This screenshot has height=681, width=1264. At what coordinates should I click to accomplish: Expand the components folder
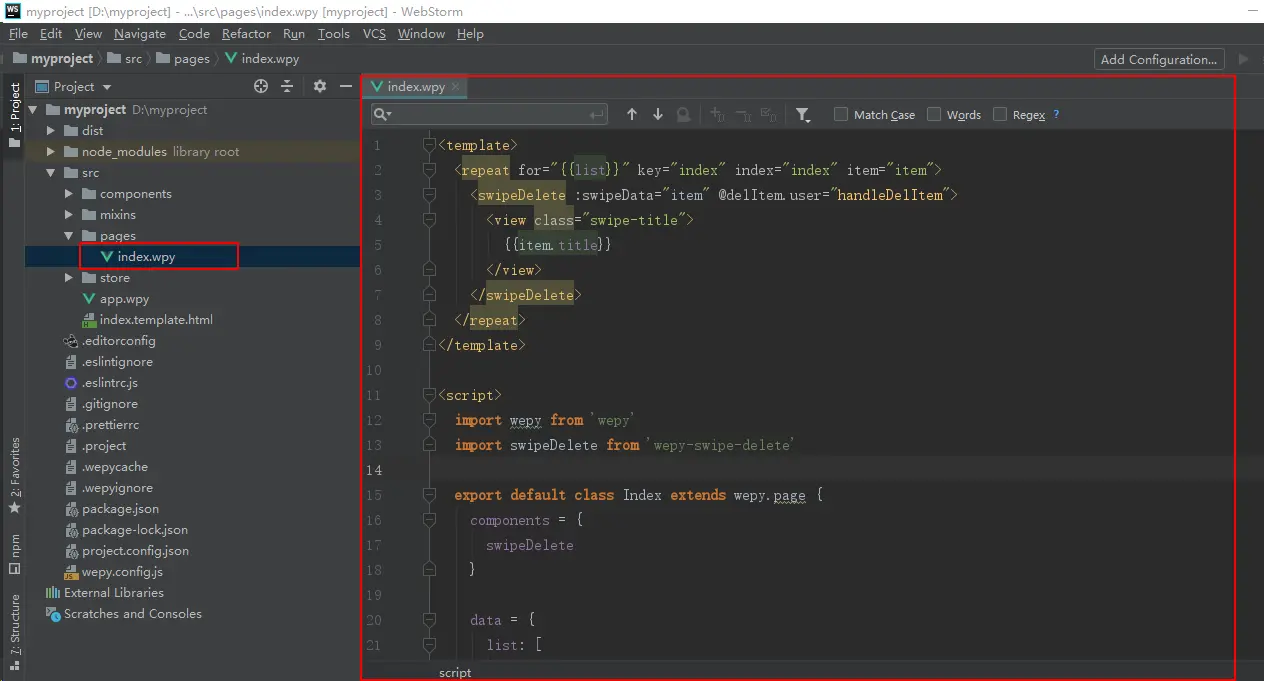(68, 193)
